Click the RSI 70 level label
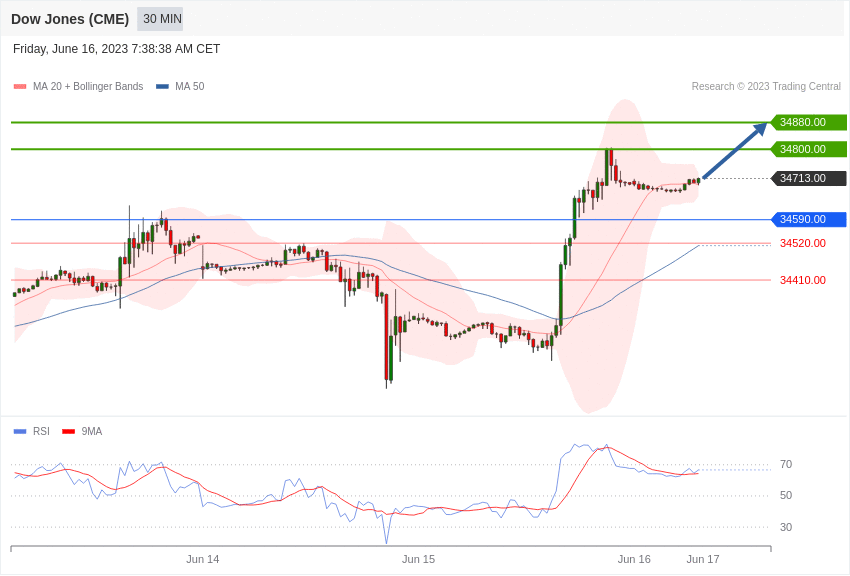Viewport: 850px width, 576px height. 786,464
